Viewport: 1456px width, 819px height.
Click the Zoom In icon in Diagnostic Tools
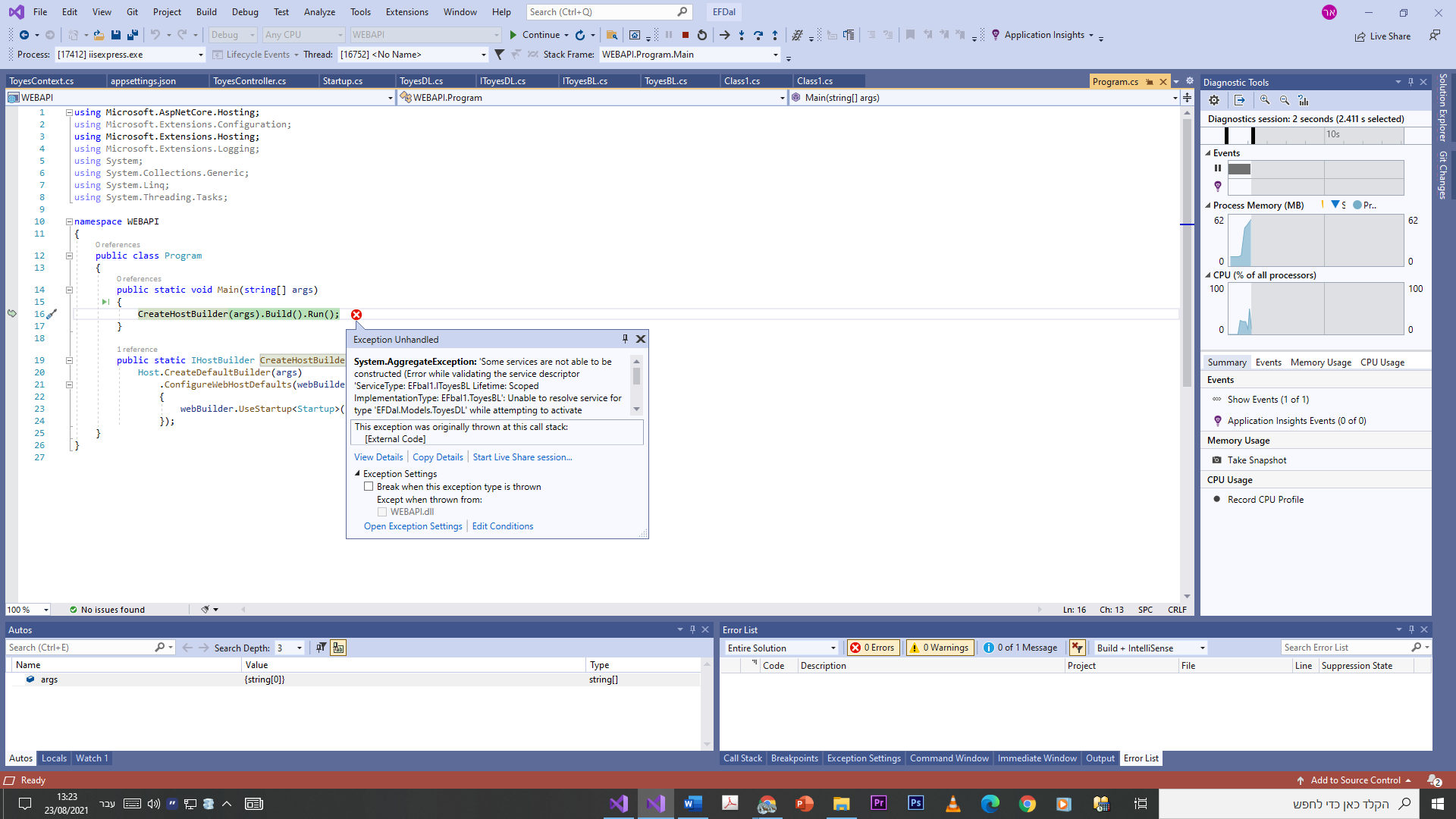coord(1265,100)
